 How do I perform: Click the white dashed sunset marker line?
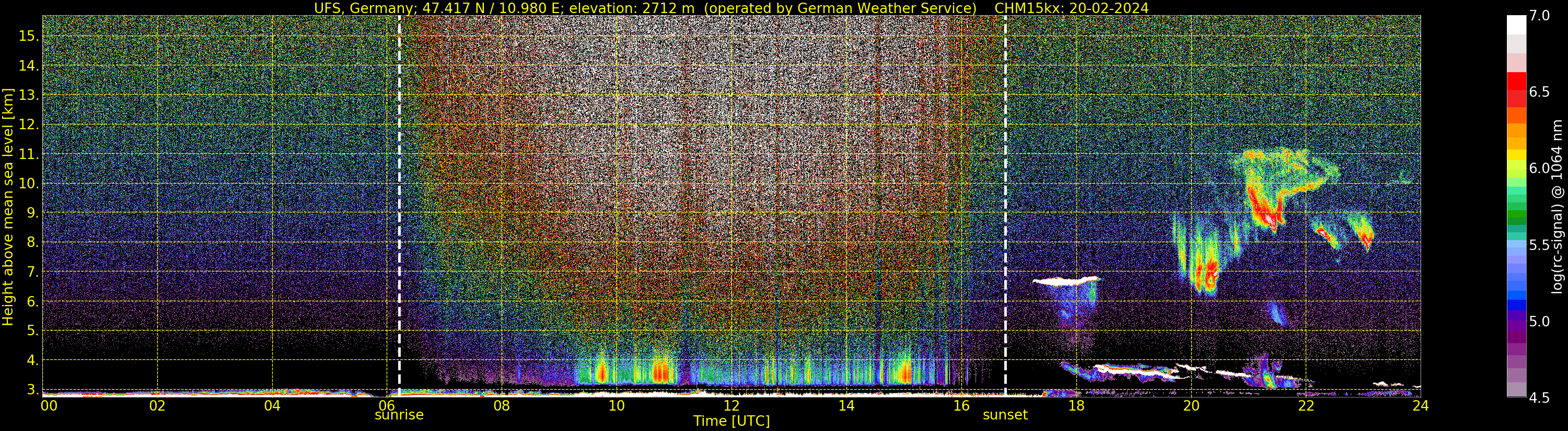tap(1005, 206)
